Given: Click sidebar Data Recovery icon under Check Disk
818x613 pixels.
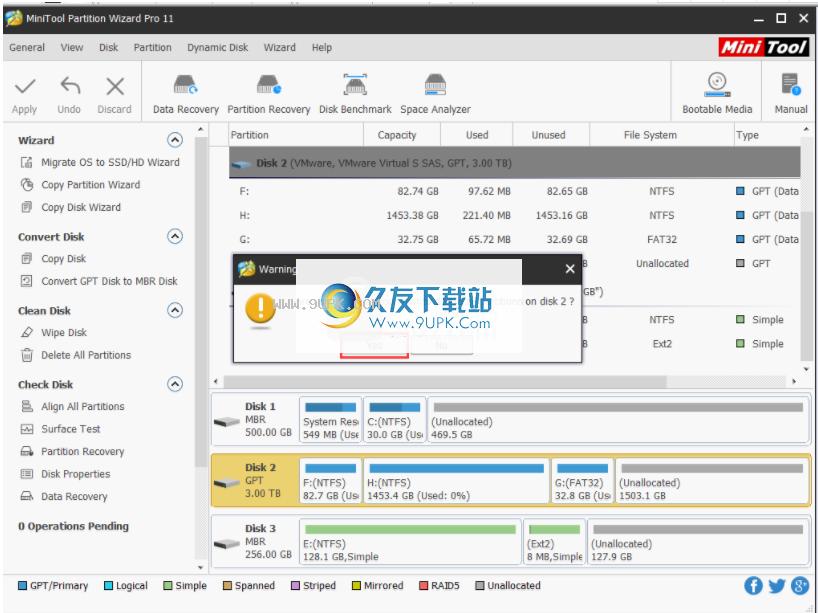Looking at the screenshot, I should pyautogui.click(x=26, y=496).
